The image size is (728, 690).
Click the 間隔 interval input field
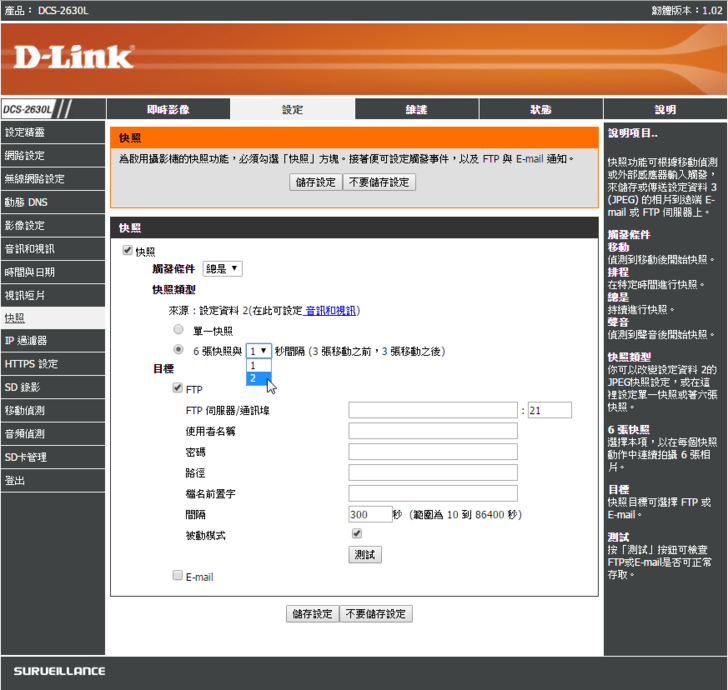pyautogui.click(x=370, y=514)
